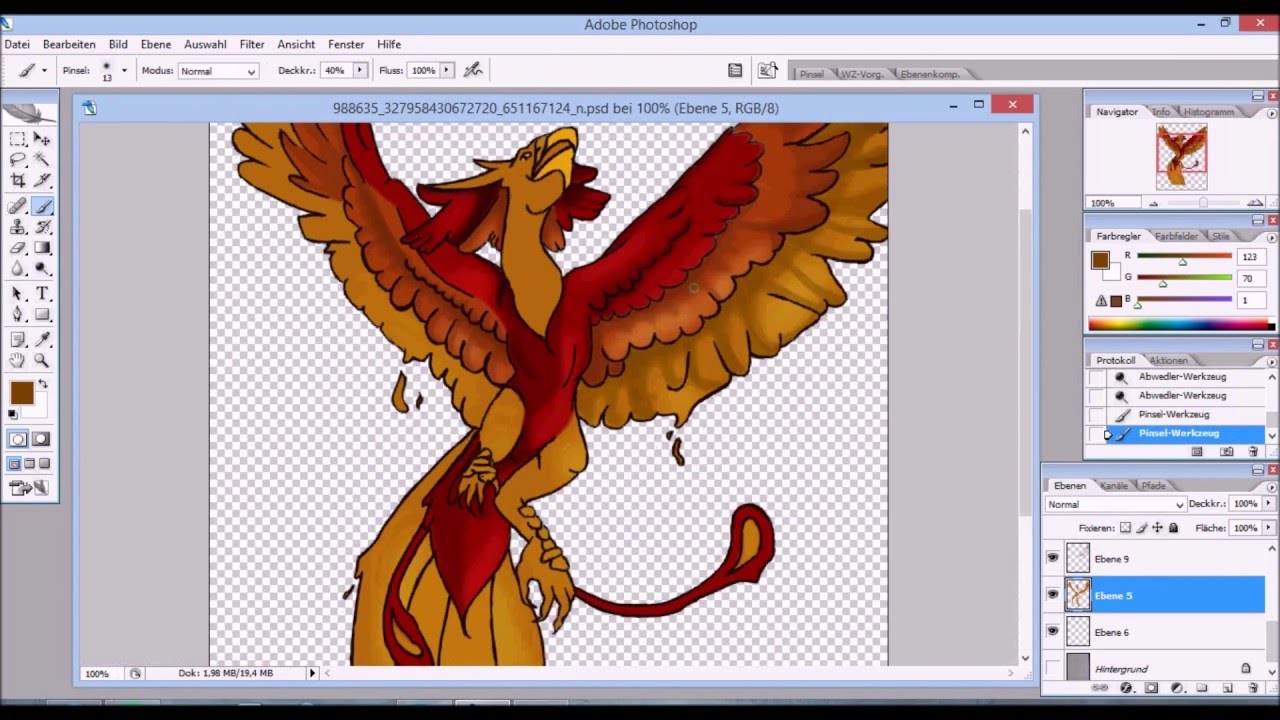Select the Dodge tool

[42, 269]
